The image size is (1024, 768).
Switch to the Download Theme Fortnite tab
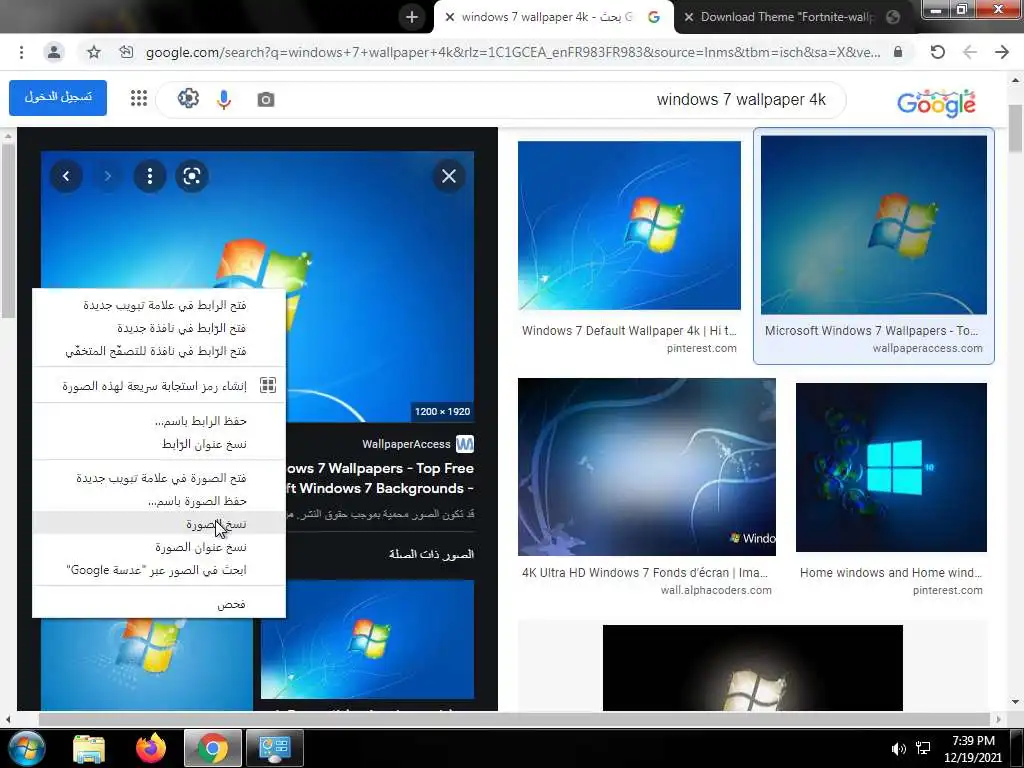tap(787, 17)
